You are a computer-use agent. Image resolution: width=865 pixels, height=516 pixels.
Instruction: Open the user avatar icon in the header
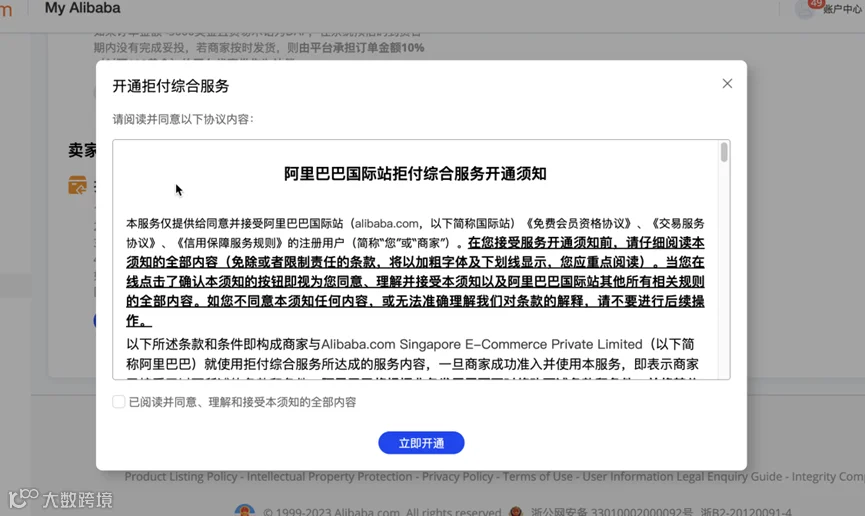pyautogui.click(x=805, y=9)
